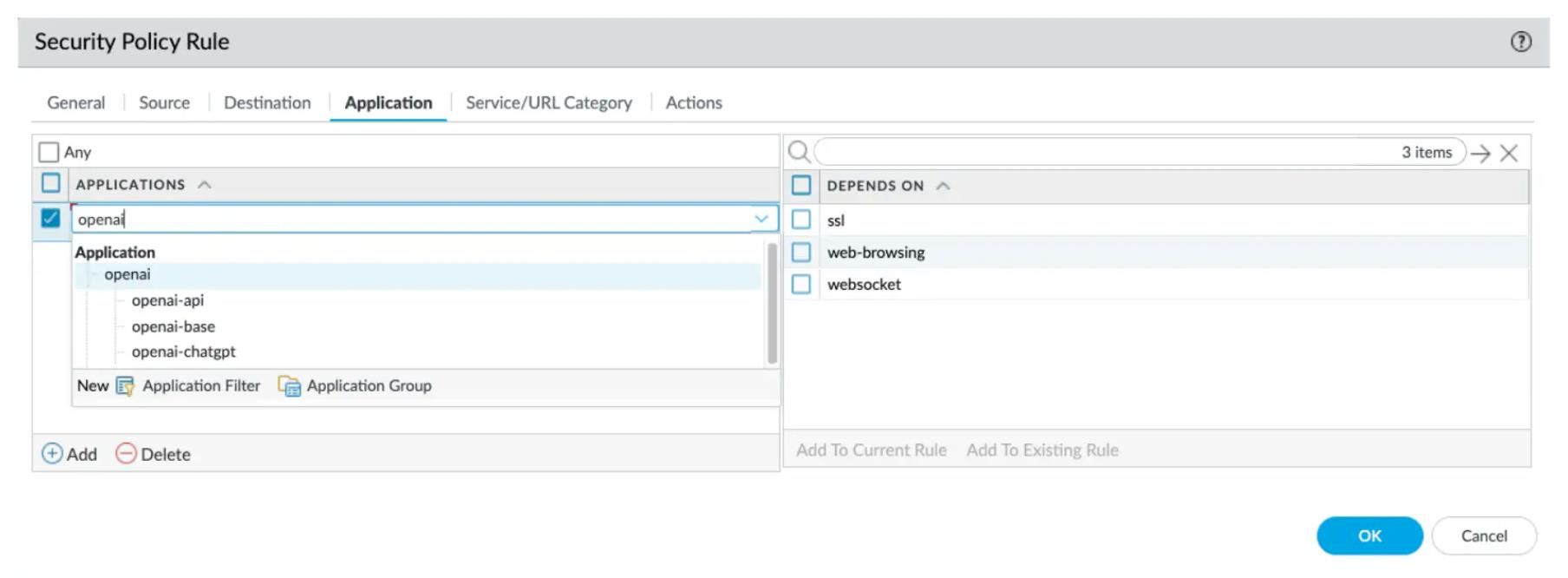This screenshot has width=1568, height=578.
Task: Enable the Any checkbox
Action: [49, 153]
